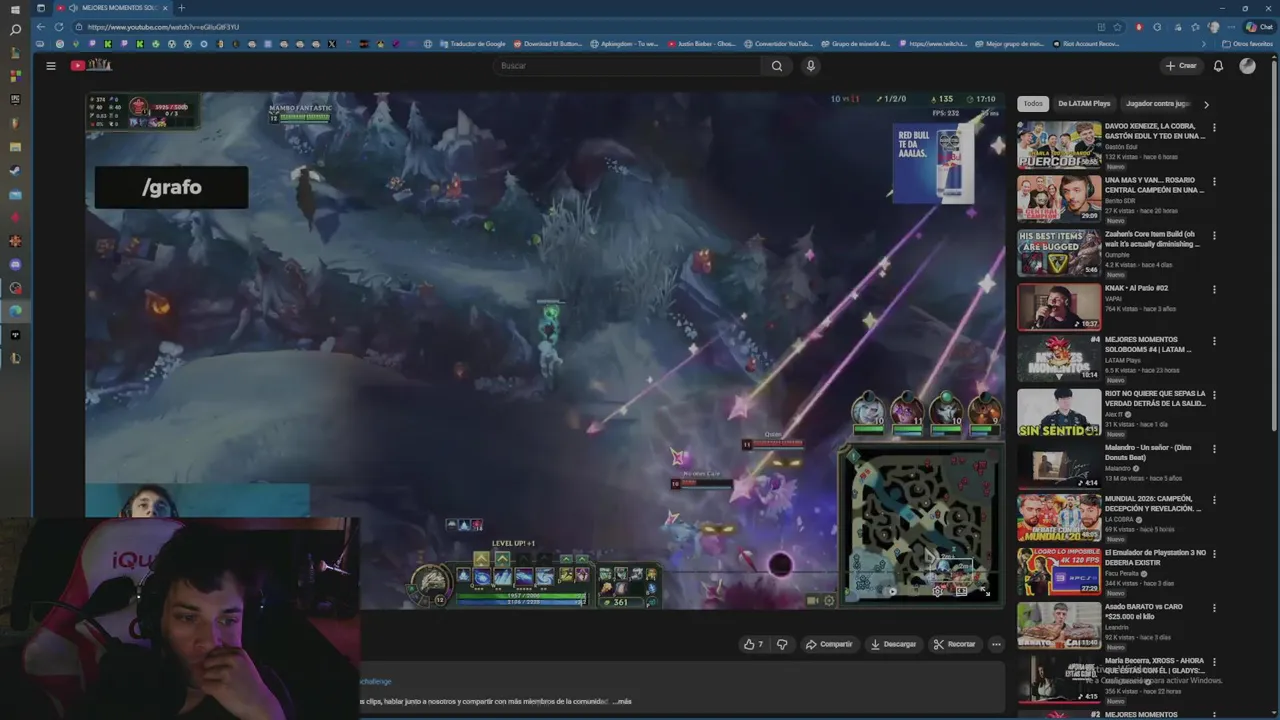Go back with browser back arrow
Screen dimensions: 1280x720
41,27
